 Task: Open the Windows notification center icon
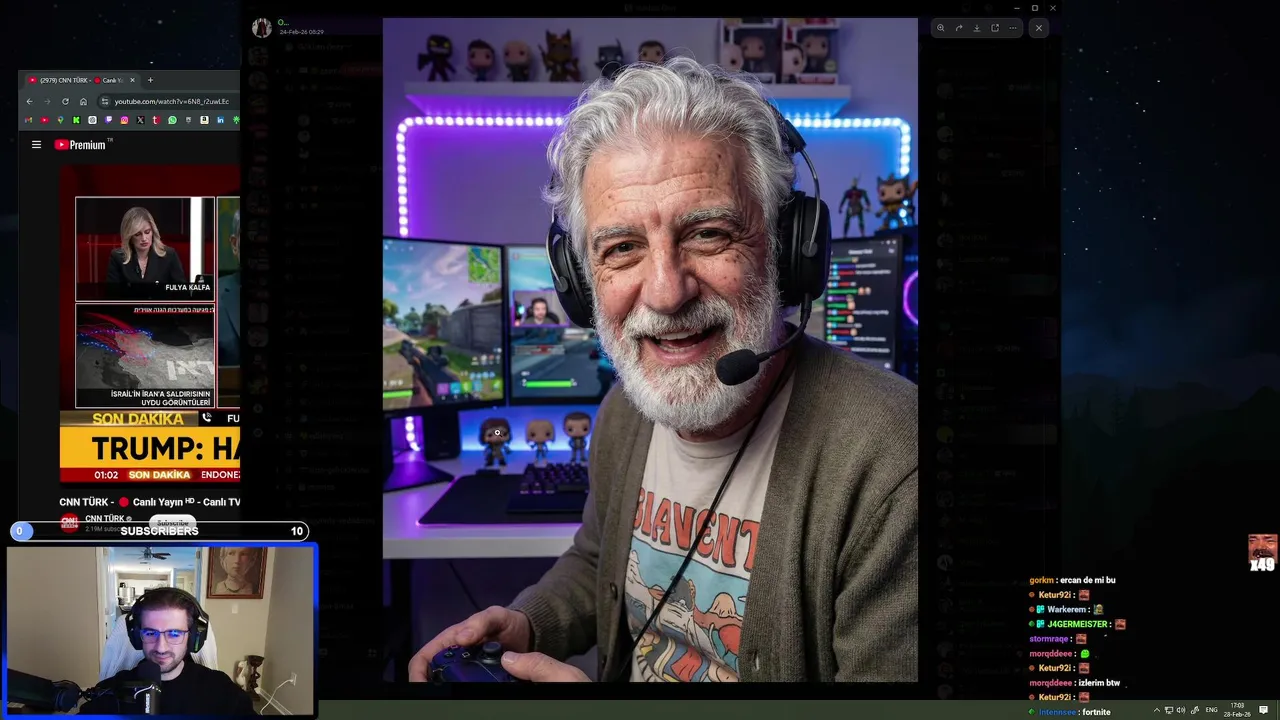click(x=1263, y=710)
